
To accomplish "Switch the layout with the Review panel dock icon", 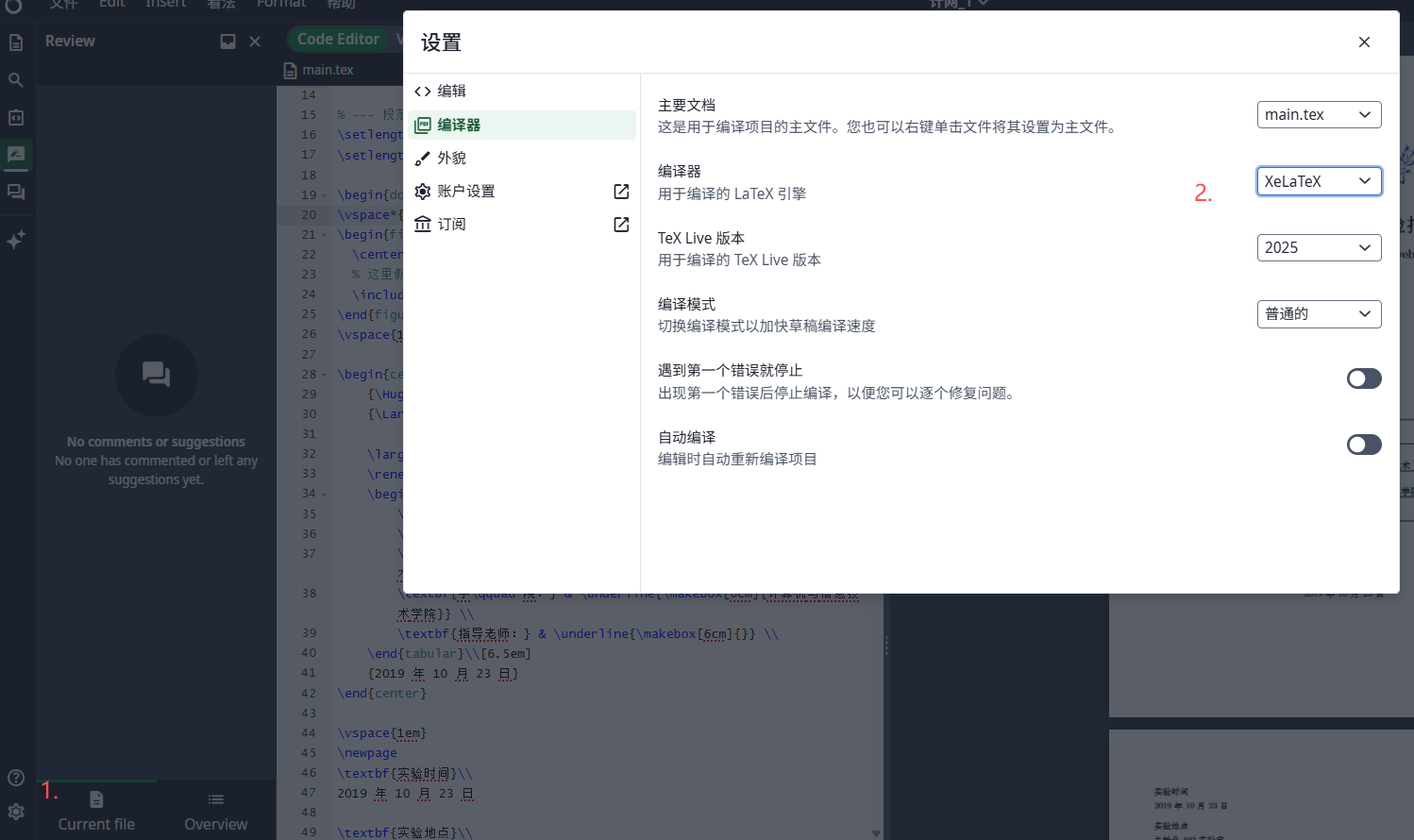I will point(227,41).
